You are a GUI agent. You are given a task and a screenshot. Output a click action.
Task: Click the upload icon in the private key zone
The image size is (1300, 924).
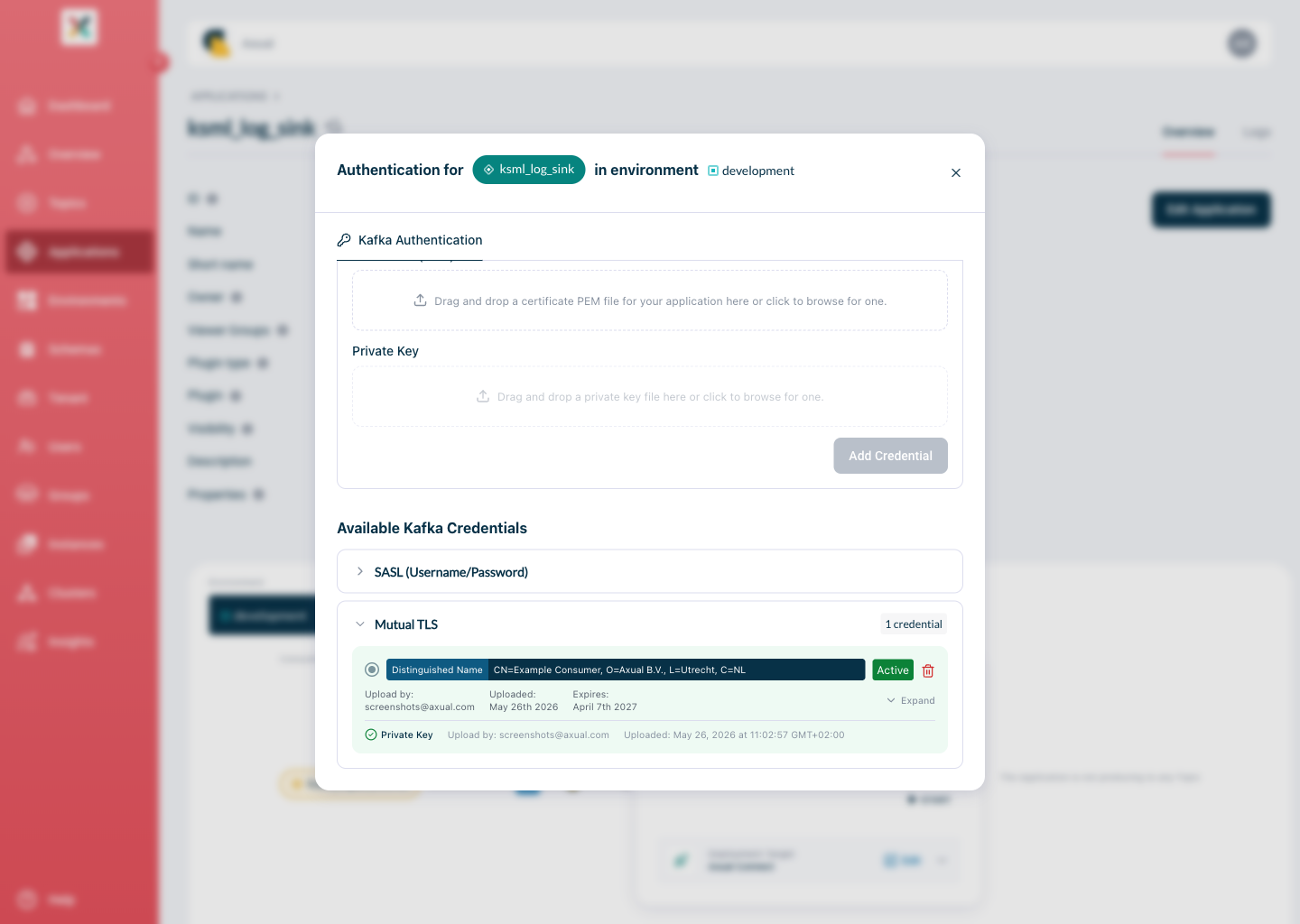point(483,396)
